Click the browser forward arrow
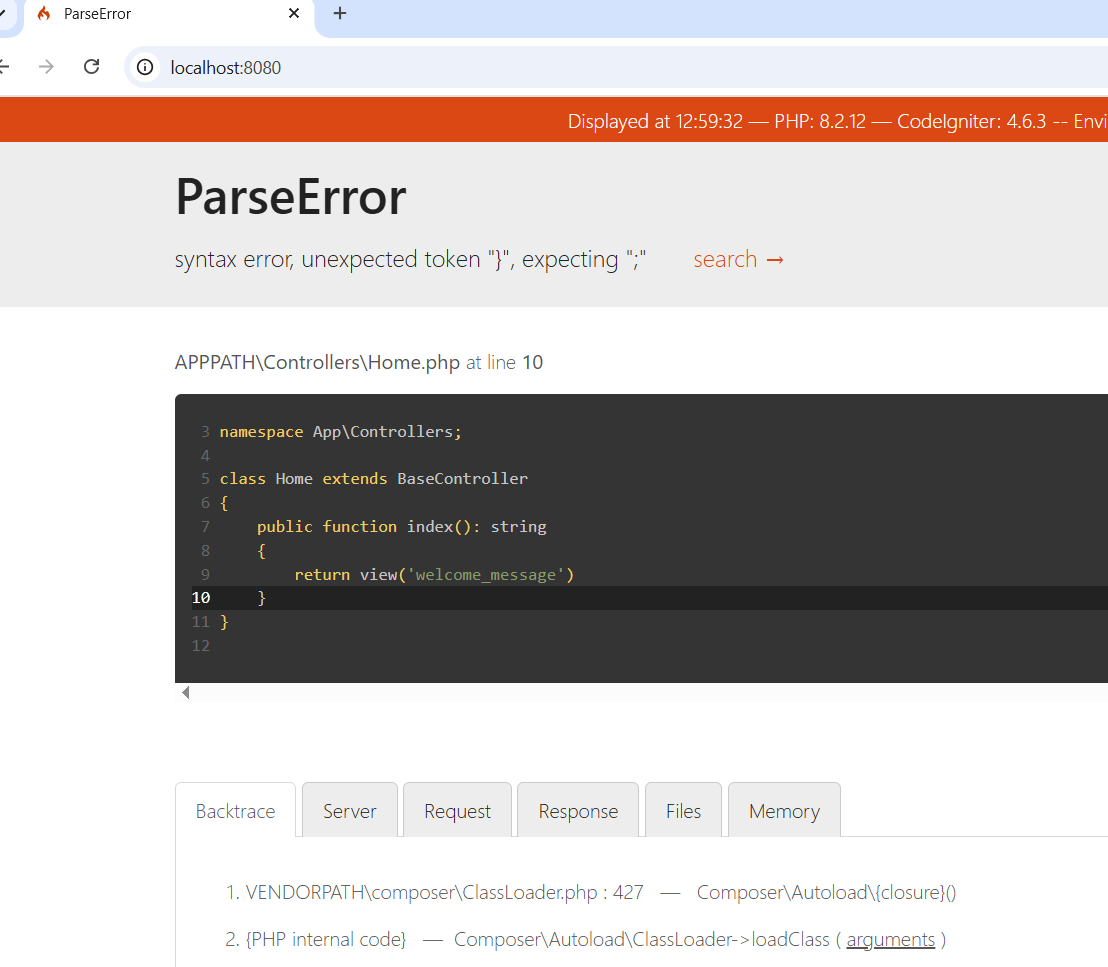1108x967 pixels. pos(46,67)
